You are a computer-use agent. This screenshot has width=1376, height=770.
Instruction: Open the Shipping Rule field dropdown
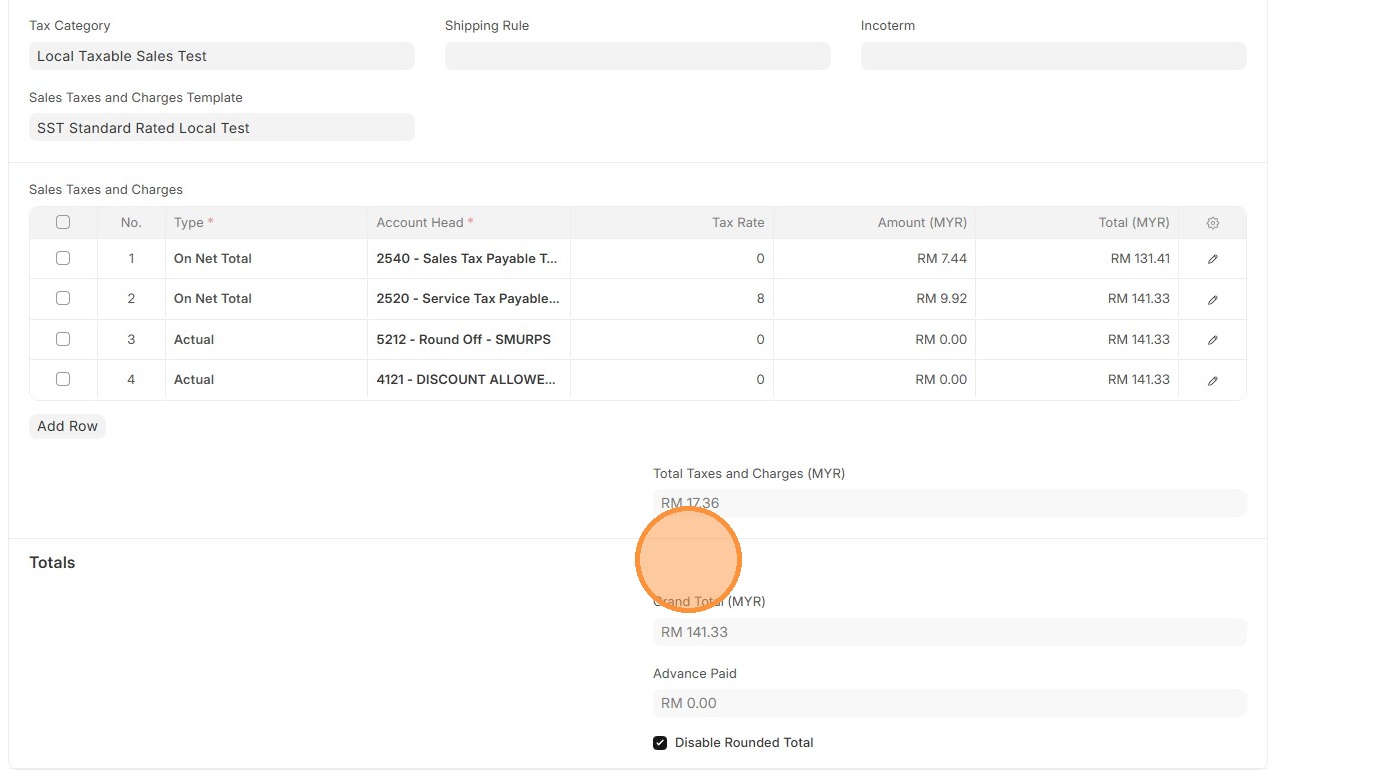click(637, 56)
